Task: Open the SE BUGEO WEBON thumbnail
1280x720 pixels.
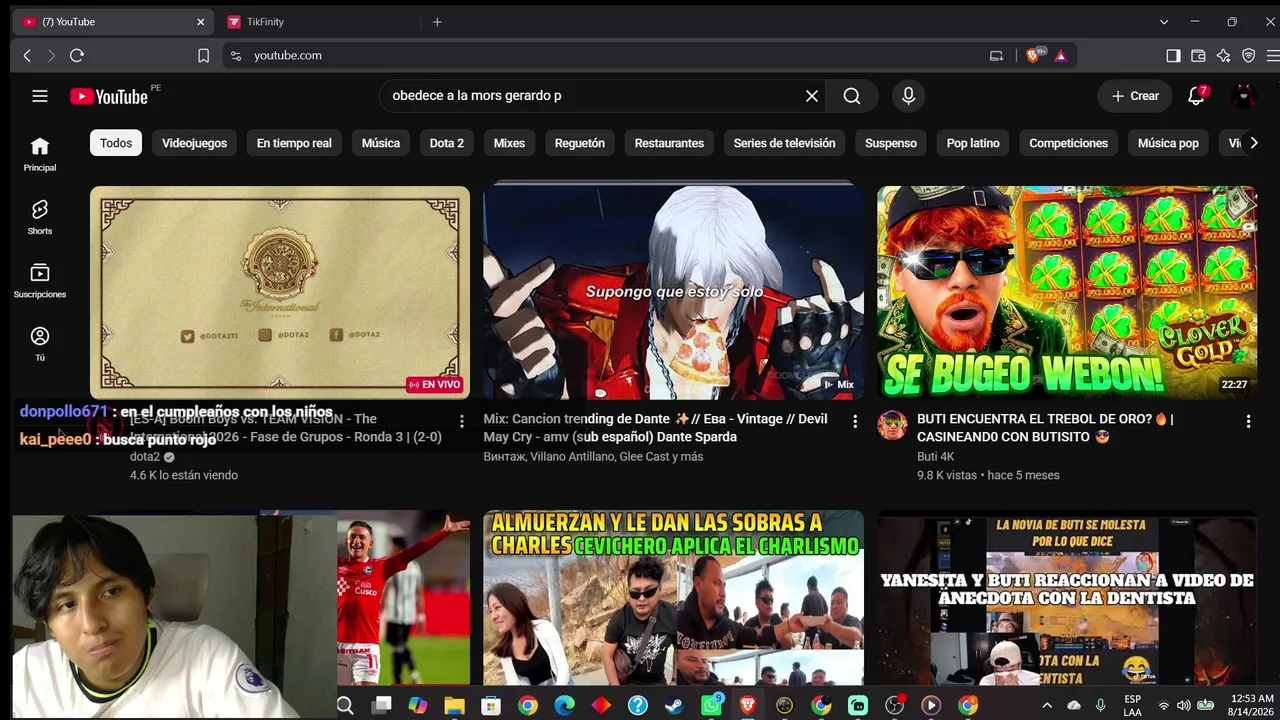Action: [1067, 293]
